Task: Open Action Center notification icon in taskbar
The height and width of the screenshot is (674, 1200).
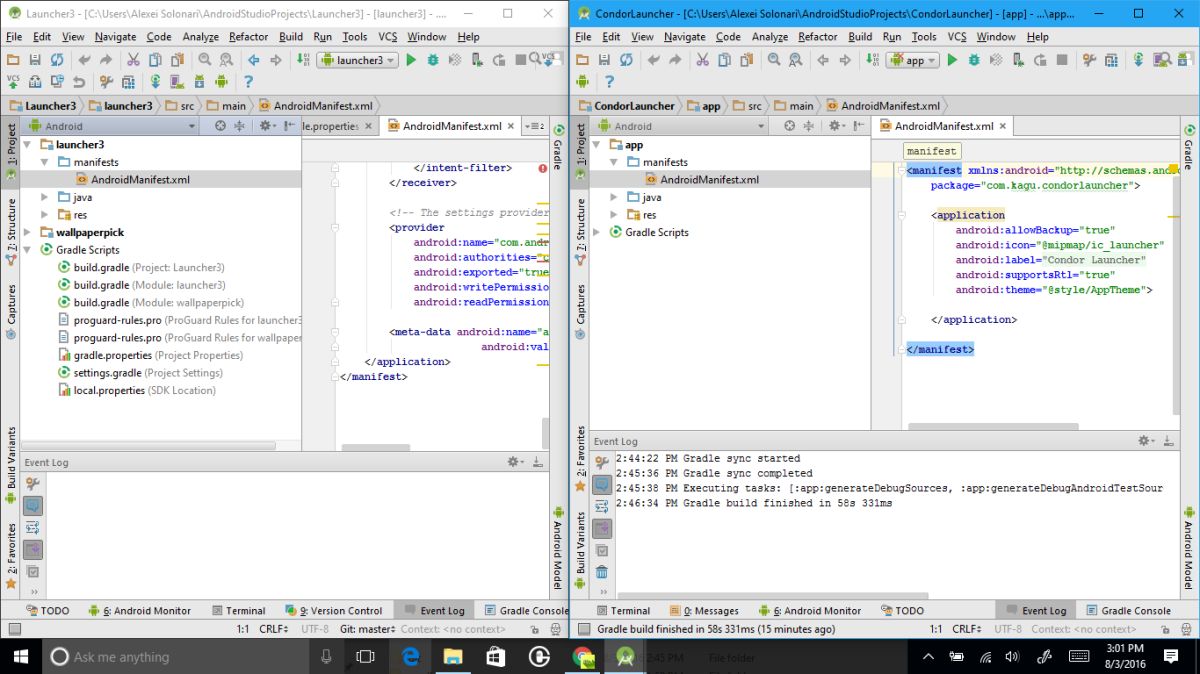Action: point(1171,657)
